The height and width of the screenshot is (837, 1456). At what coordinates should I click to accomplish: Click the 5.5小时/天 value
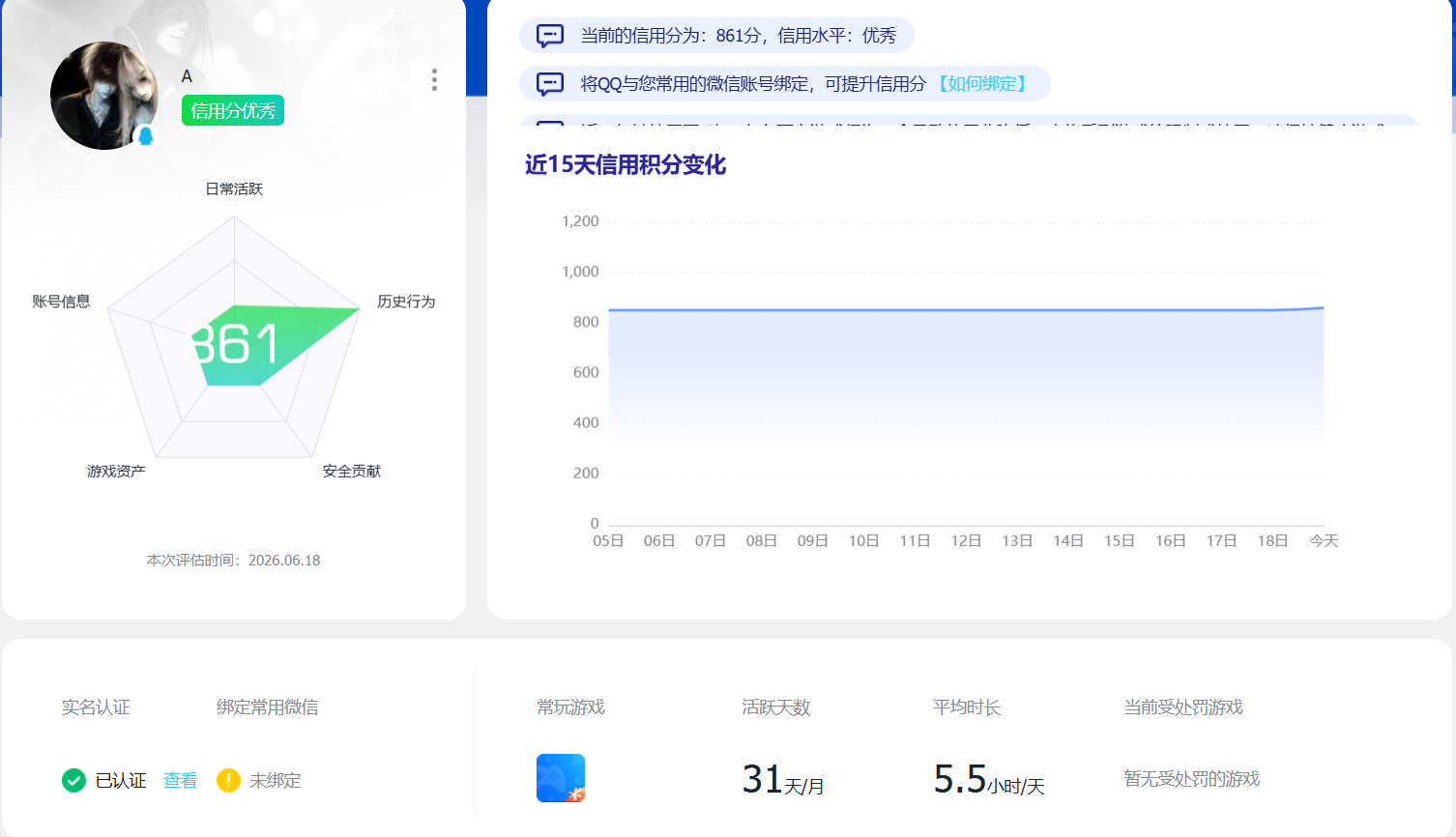point(989,779)
